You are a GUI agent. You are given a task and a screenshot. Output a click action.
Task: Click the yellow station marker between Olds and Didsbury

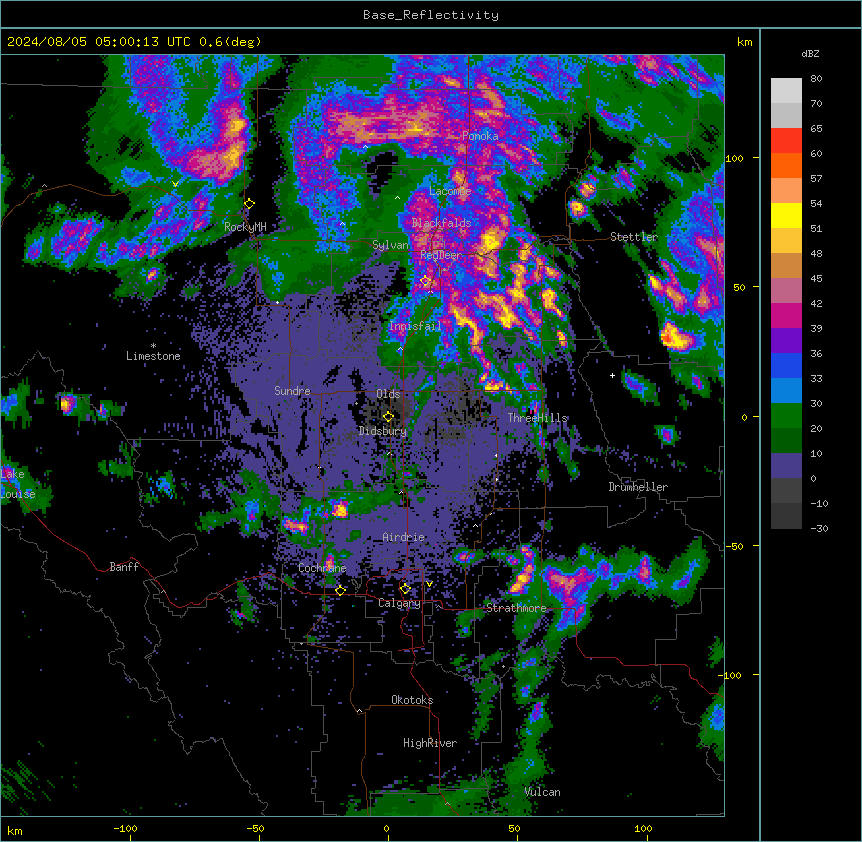[389, 416]
